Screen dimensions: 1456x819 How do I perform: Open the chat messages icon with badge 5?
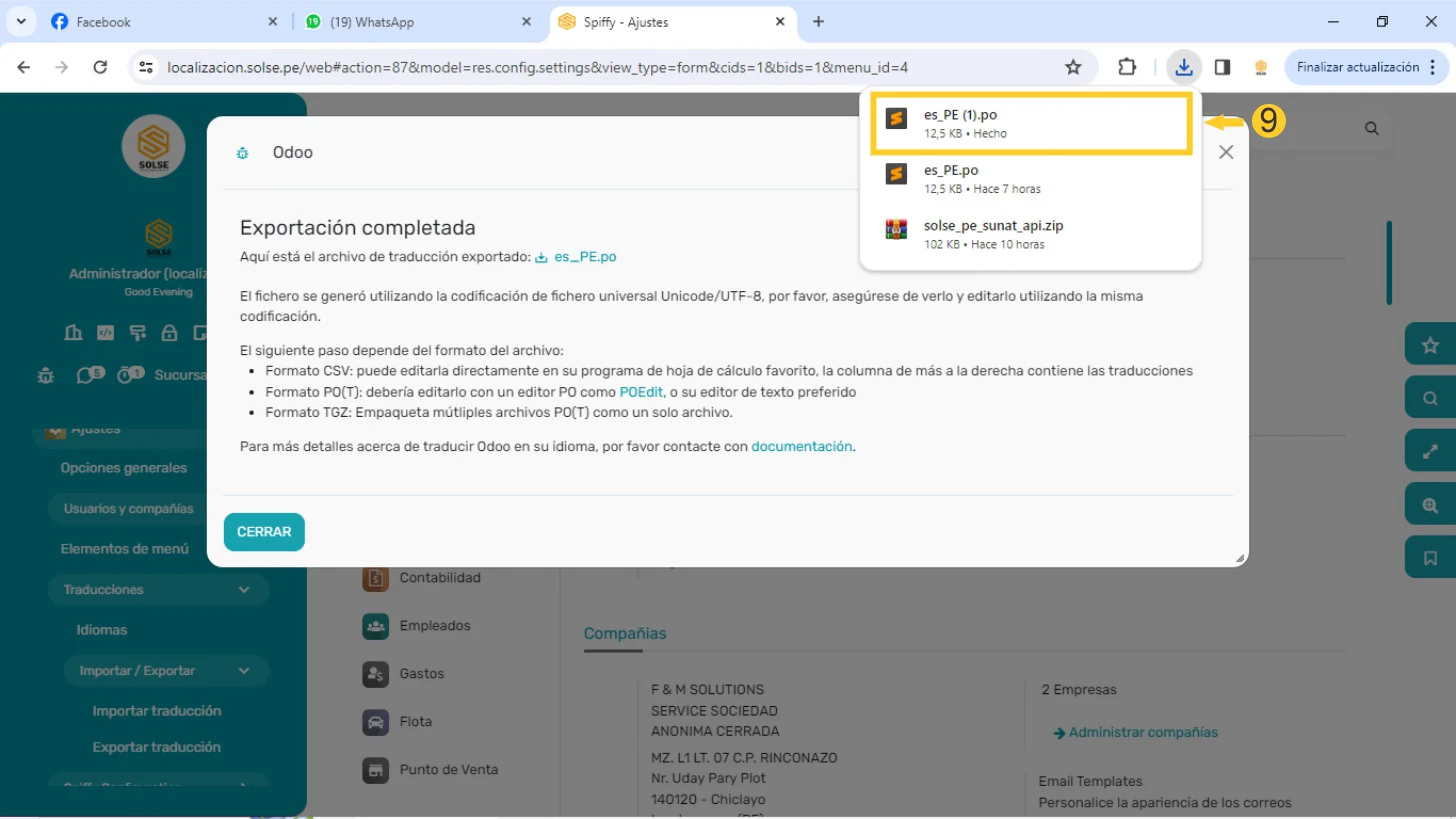click(87, 376)
